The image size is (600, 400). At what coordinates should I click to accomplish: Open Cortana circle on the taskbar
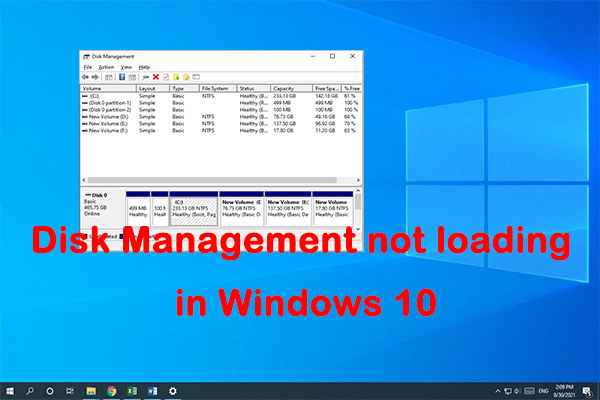tap(50, 391)
